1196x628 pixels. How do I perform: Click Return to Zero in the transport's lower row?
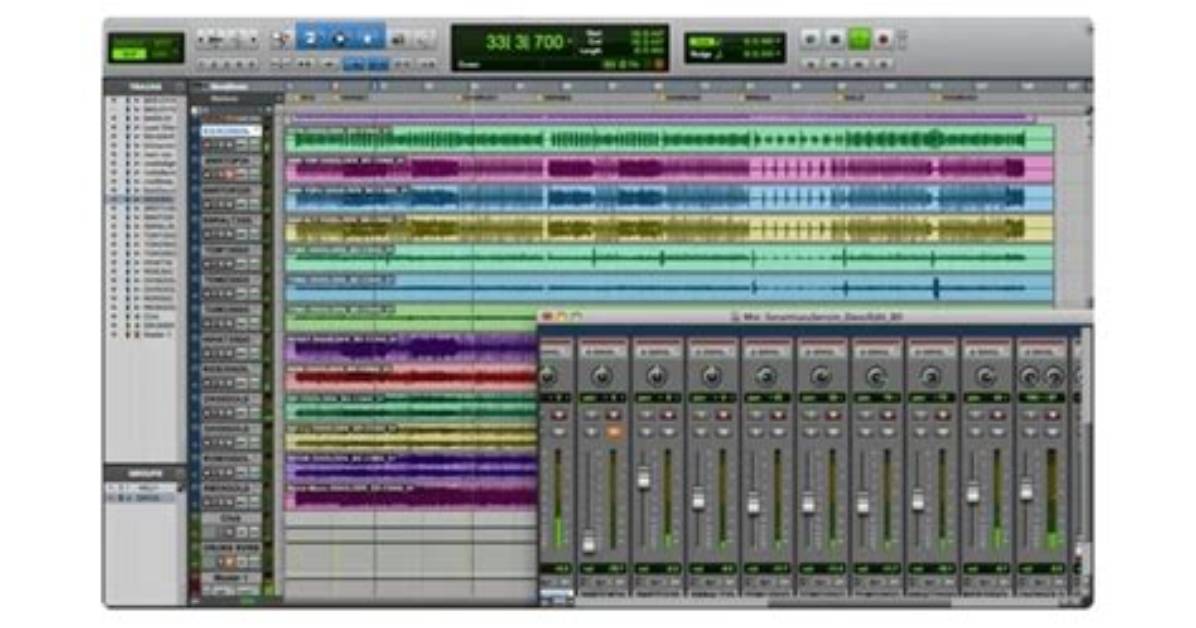811,64
